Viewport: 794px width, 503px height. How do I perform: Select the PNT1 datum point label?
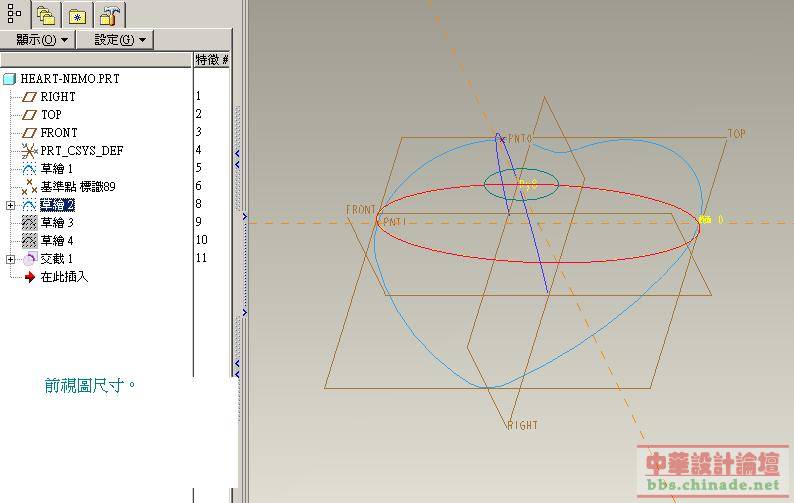click(395, 222)
